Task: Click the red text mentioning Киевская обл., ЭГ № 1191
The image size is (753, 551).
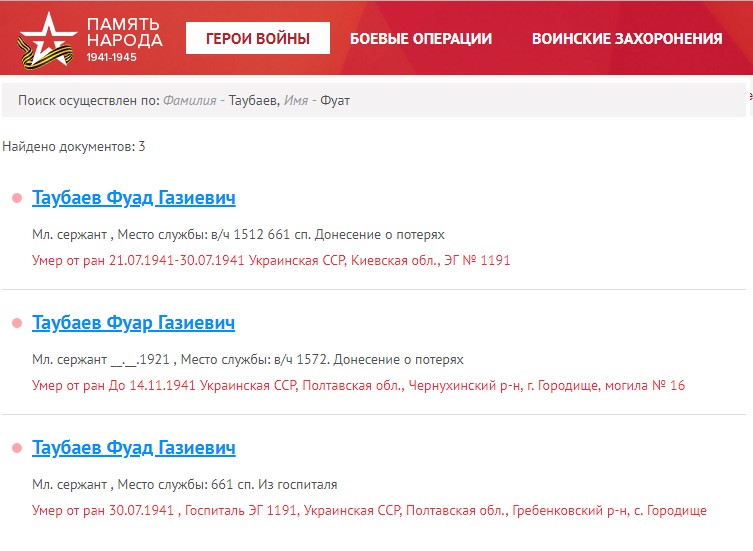Action: [271, 260]
